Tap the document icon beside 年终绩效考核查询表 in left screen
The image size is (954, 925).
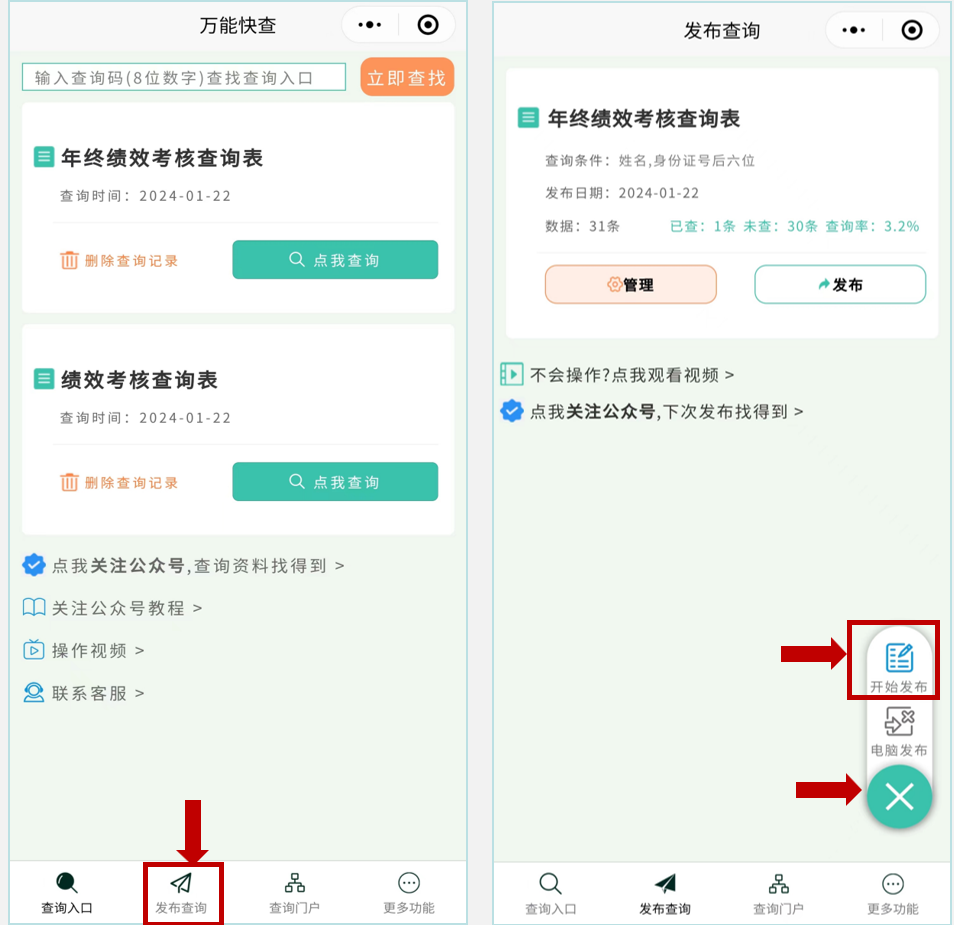[44, 156]
